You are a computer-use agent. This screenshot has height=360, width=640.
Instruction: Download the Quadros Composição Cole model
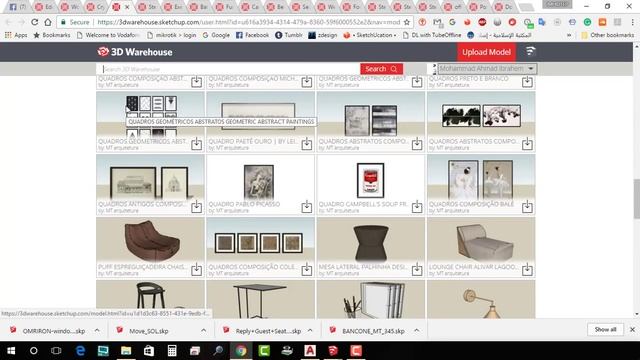click(x=307, y=269)
